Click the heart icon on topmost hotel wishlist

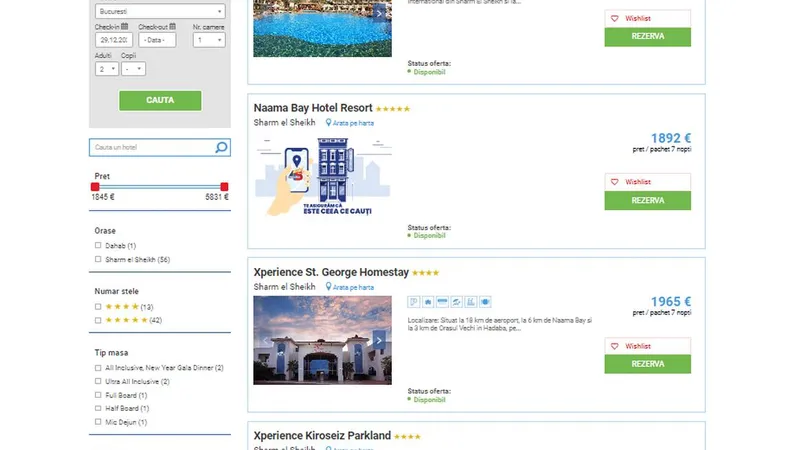(615, 18)
